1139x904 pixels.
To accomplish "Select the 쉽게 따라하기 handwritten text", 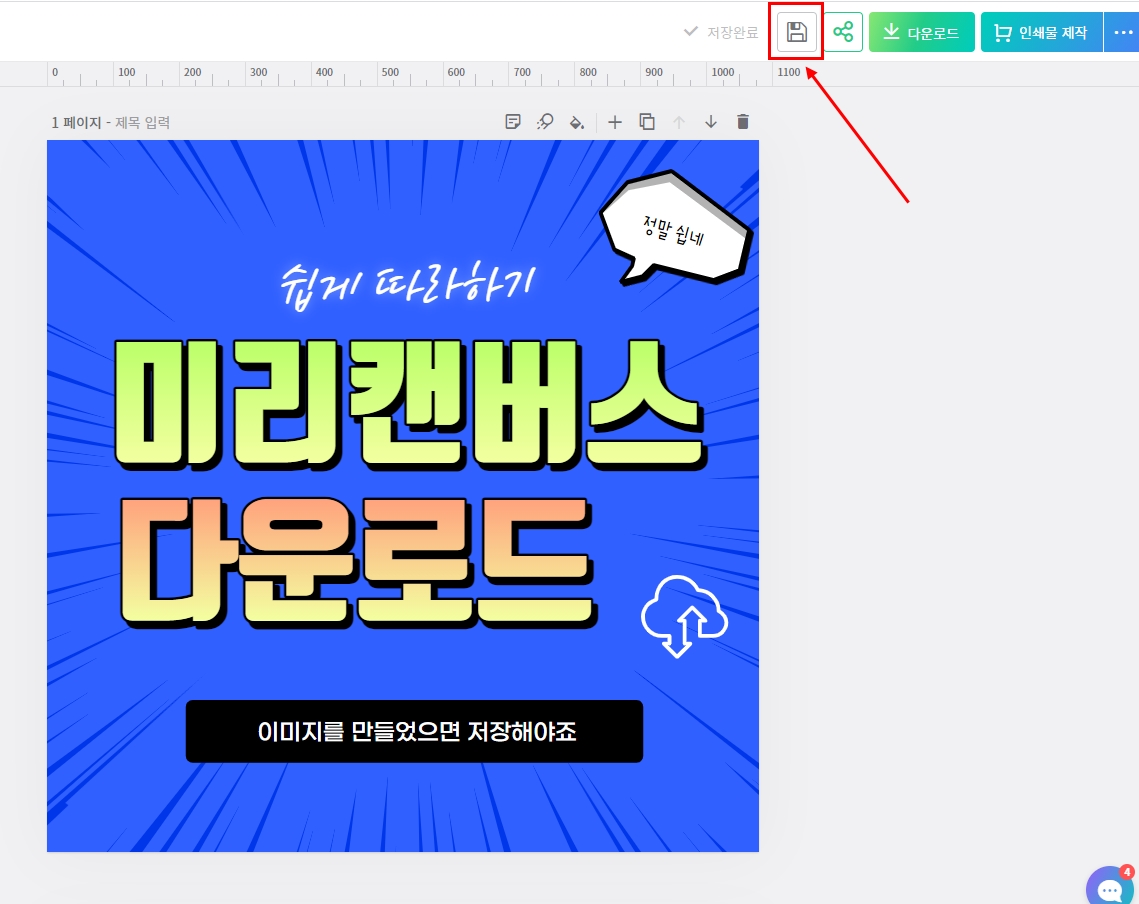I will [407, 284].
